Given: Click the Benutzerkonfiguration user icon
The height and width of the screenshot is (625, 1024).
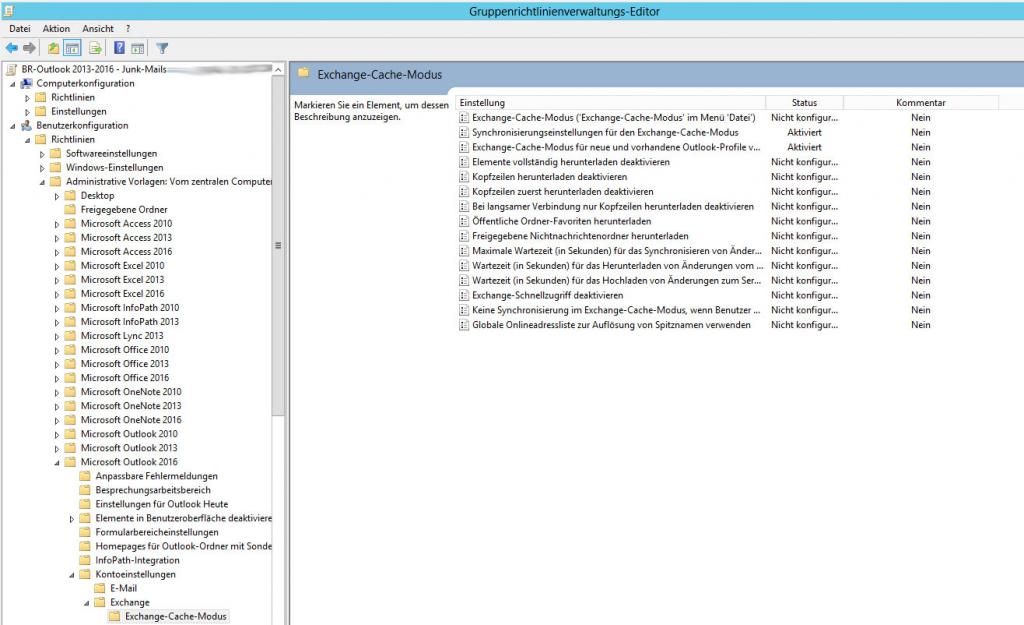Looking at the screenshot, I should tap(26, 125).
